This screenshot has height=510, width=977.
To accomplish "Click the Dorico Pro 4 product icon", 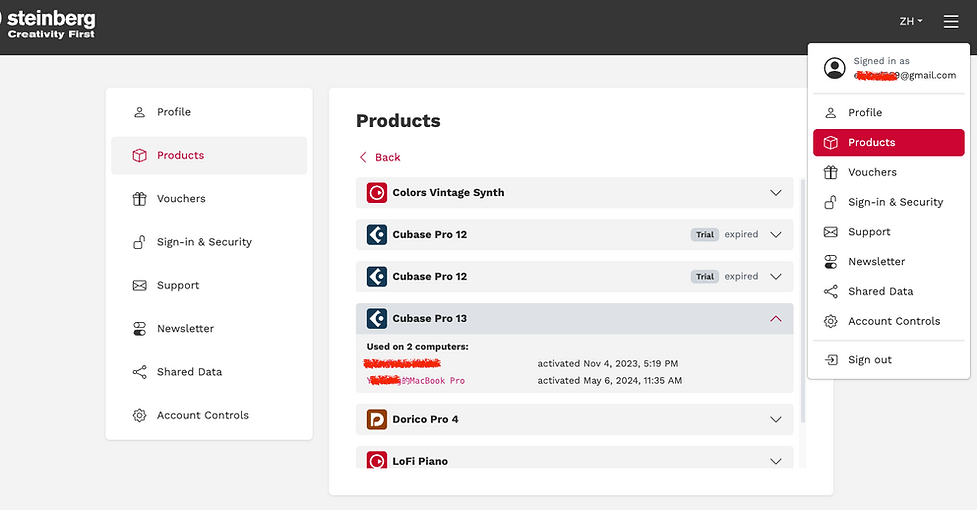I will [377, 420].
